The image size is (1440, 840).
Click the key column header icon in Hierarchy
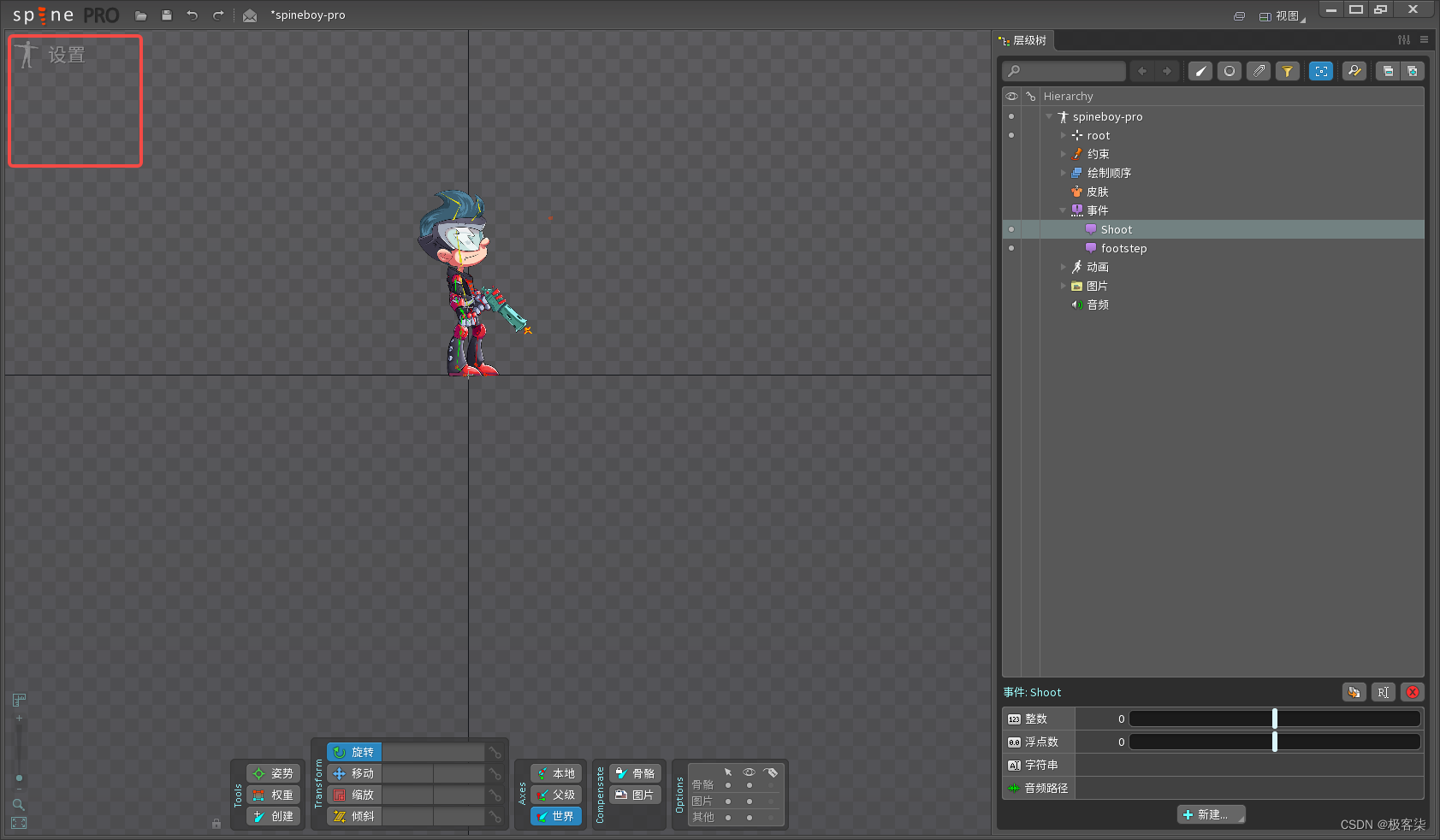tap(1031, 97)
